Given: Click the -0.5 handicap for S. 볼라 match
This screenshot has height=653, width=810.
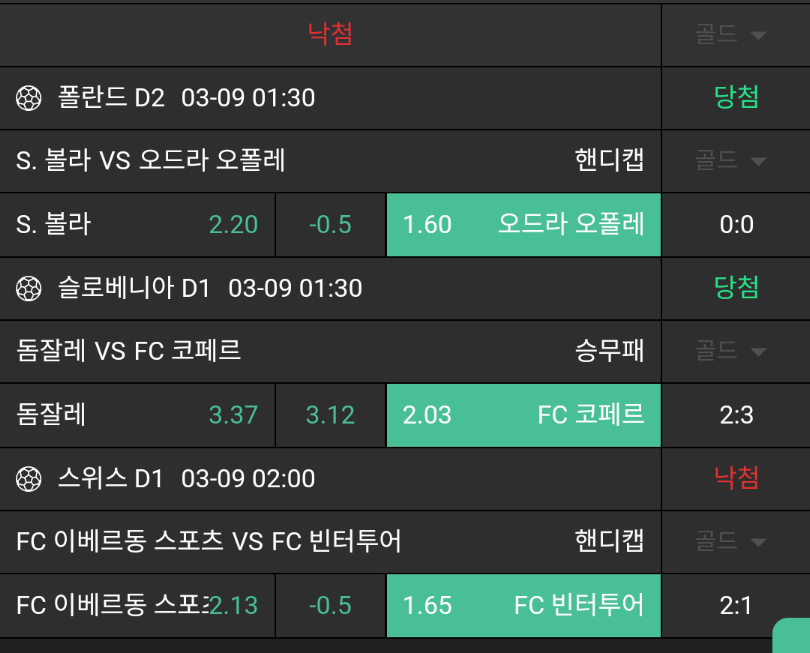Looking at the screenshot, I should coord(331,224).
